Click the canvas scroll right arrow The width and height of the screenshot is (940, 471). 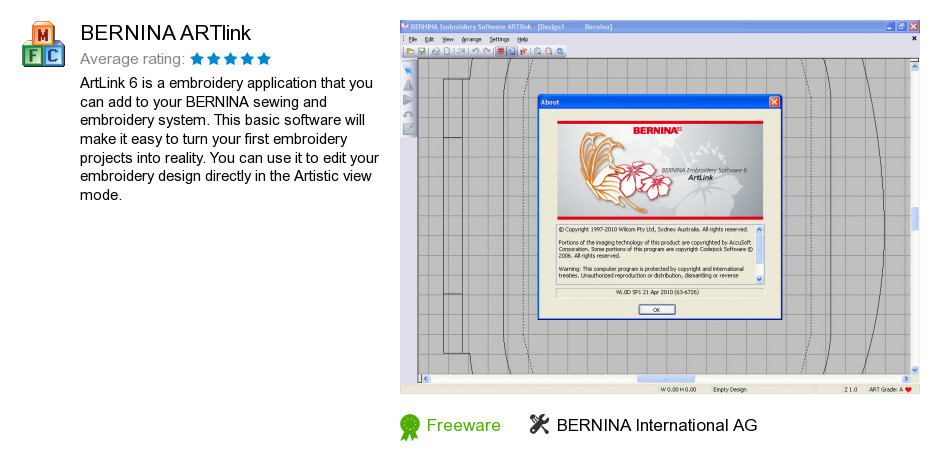(x=906, y=379)
